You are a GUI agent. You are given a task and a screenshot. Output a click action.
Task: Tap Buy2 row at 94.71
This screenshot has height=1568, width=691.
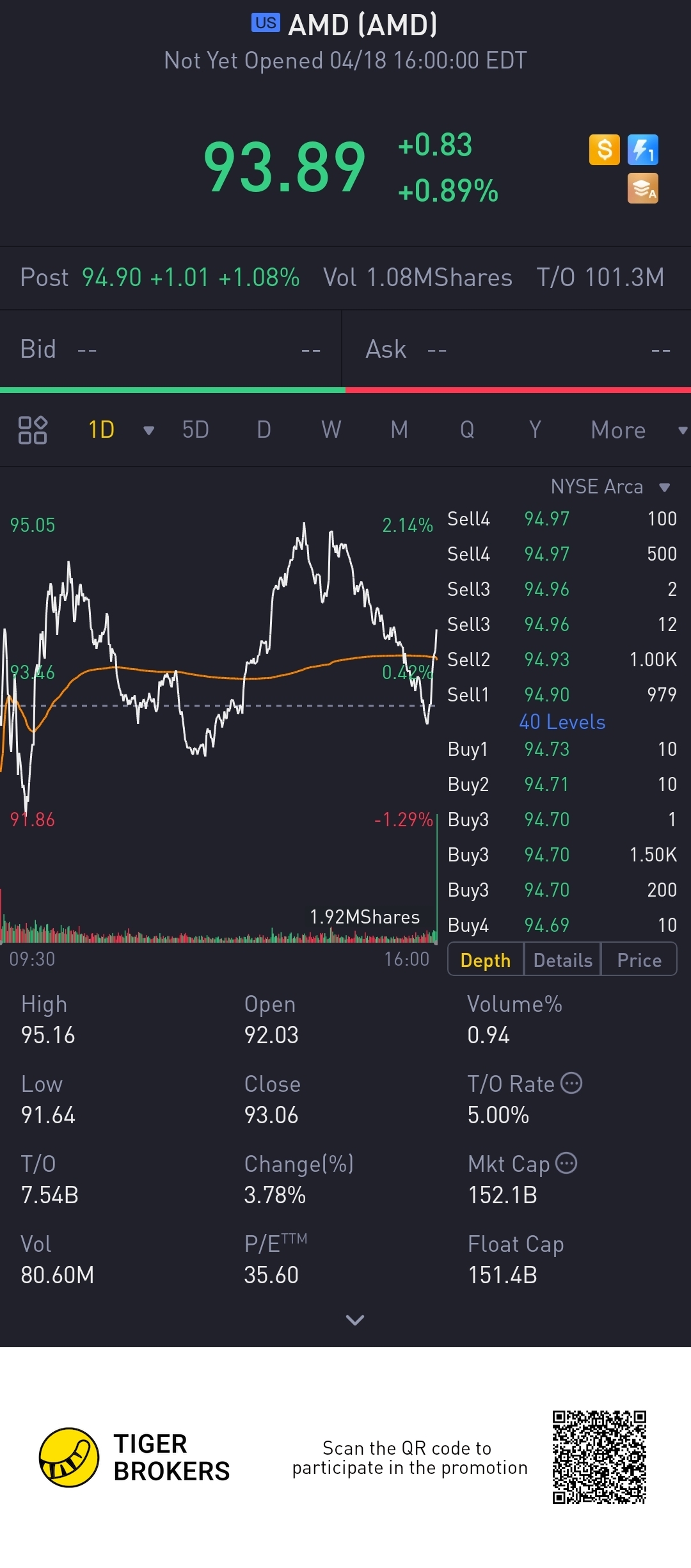[x=562, y=784]
